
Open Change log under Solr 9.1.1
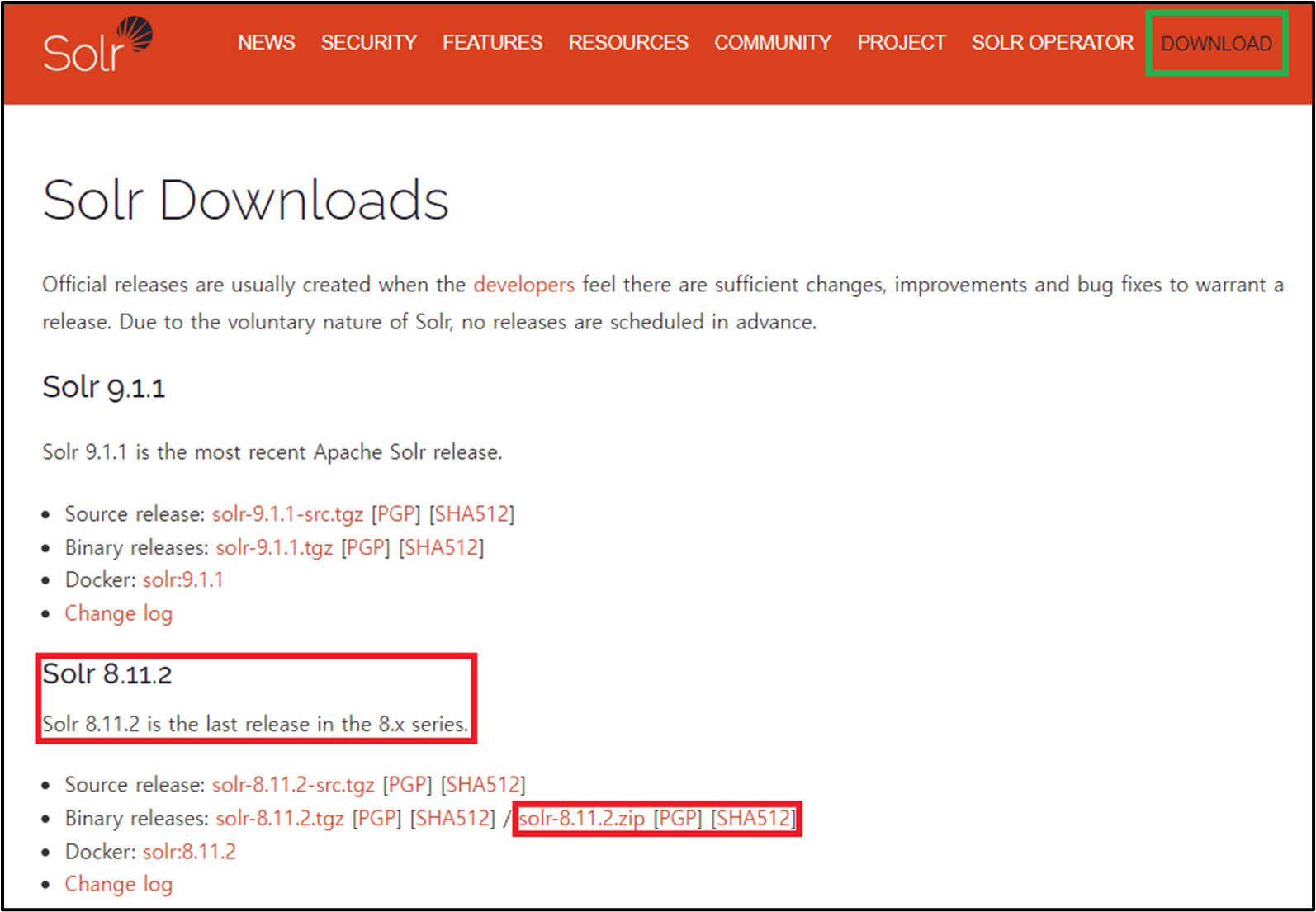pos(119,614)
